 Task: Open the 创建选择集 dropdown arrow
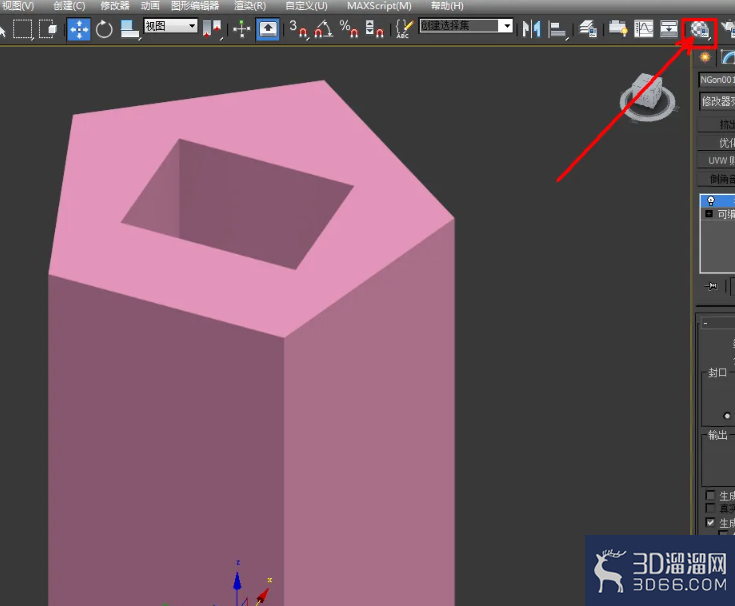pos(506,26)
